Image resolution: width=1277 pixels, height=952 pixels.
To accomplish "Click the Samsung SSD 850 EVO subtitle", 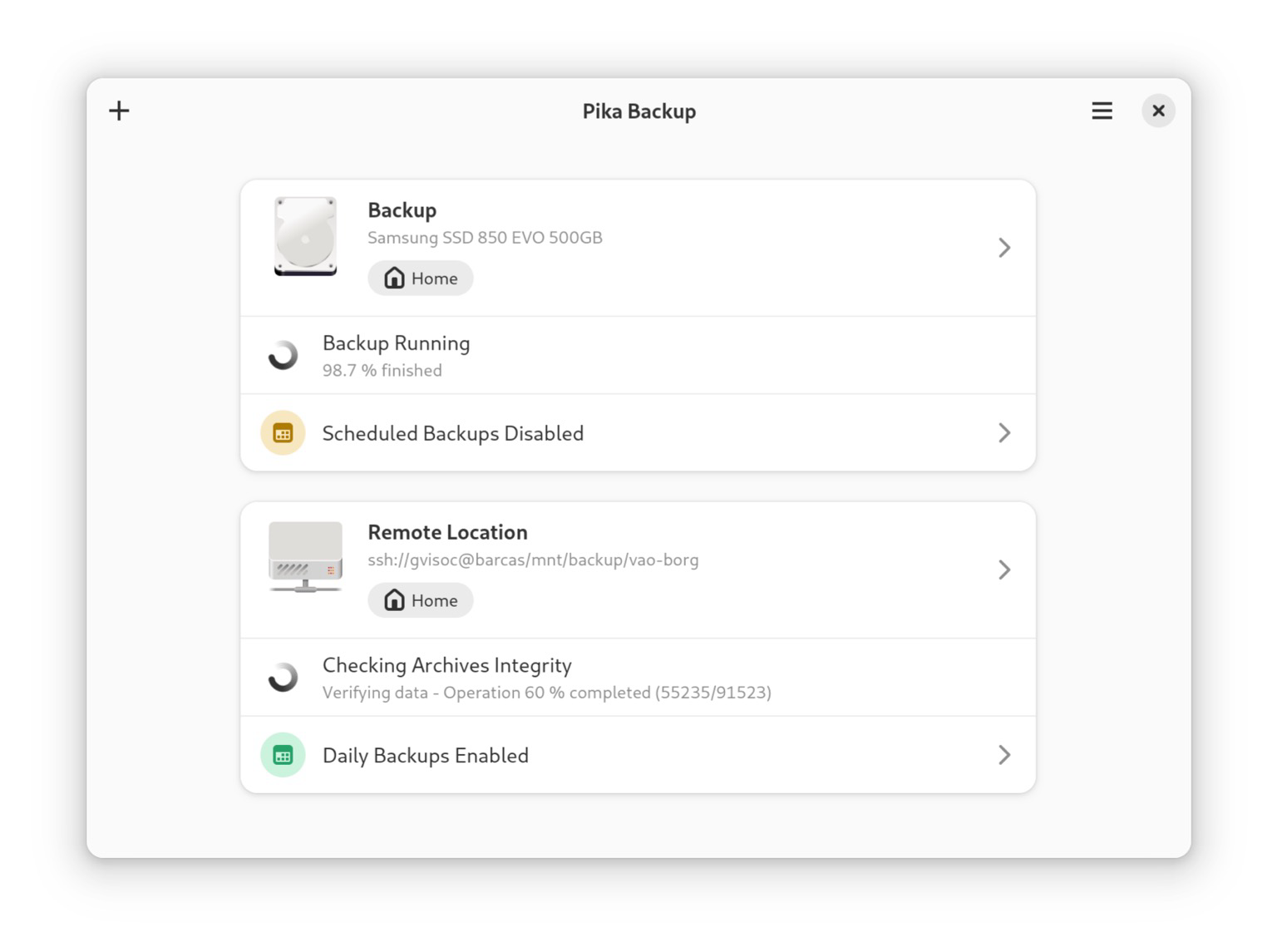I will (x=485, y=238).
